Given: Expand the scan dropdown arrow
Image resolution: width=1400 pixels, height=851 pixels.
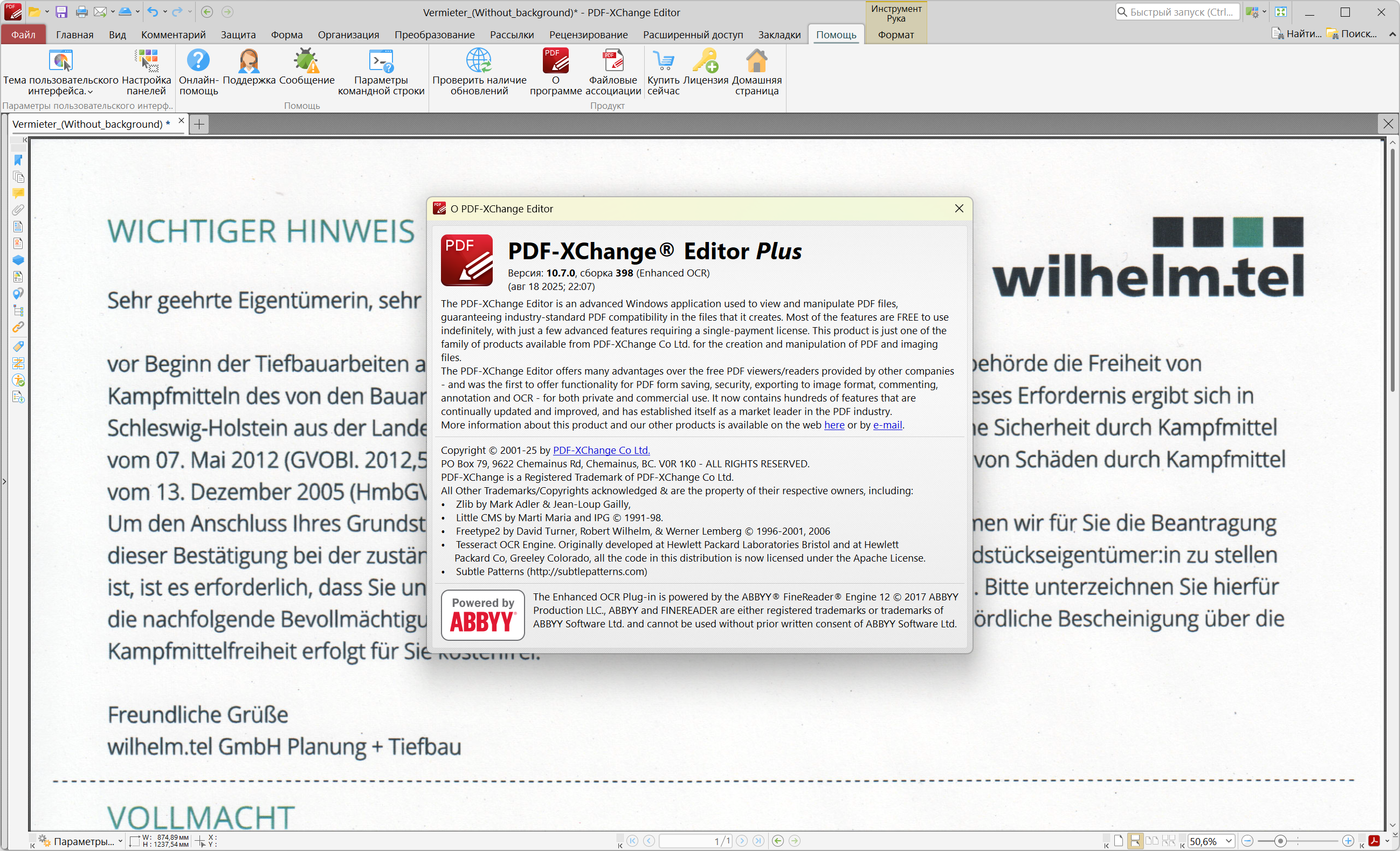Looking at the screenshot, I should click(137, 11).
